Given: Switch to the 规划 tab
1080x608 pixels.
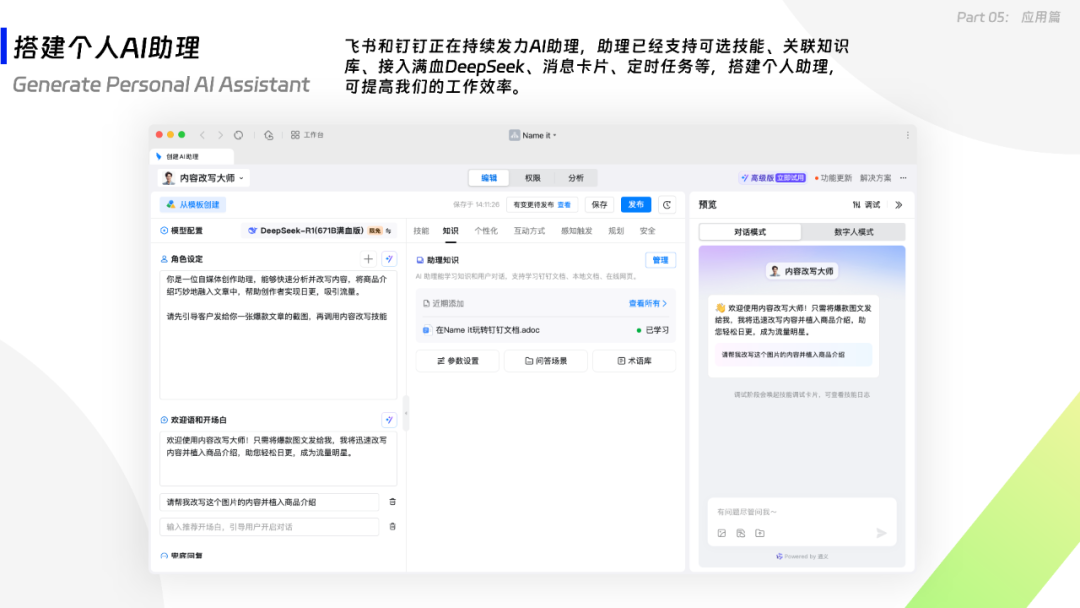Looking at the screenshot, I should tap(616, 231).
